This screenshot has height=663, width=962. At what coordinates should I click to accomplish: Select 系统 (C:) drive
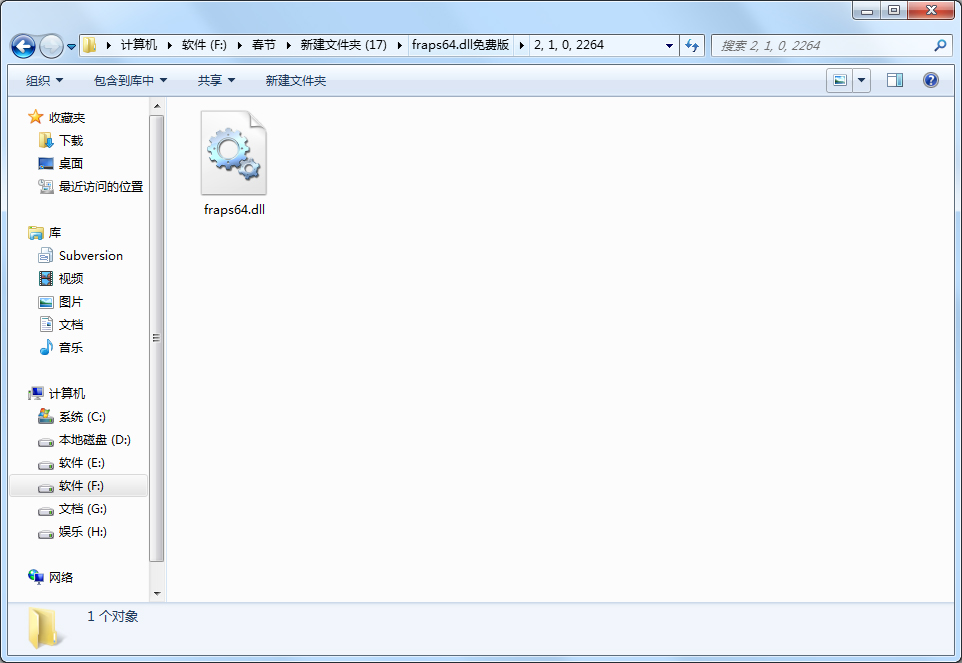click(81, 417)
